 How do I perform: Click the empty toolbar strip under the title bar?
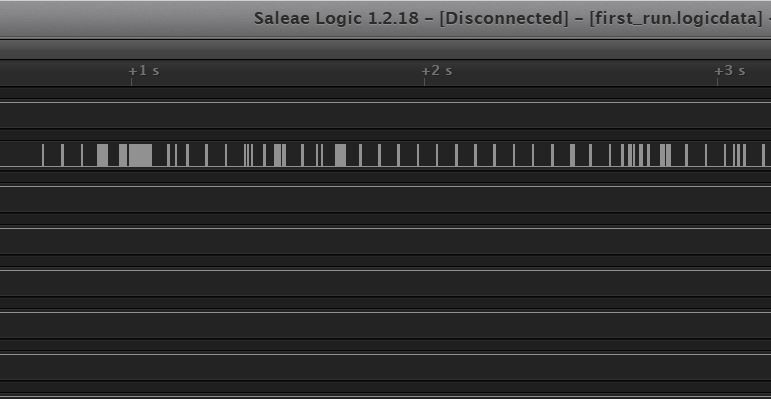pos(386,49)
